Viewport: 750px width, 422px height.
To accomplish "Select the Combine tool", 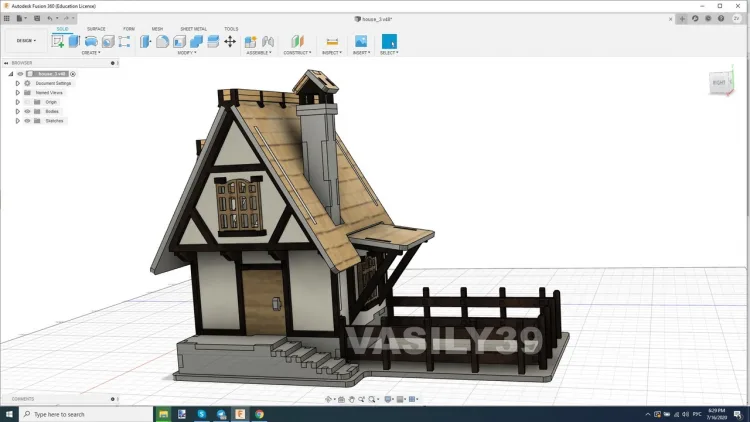I will point(196,42).
